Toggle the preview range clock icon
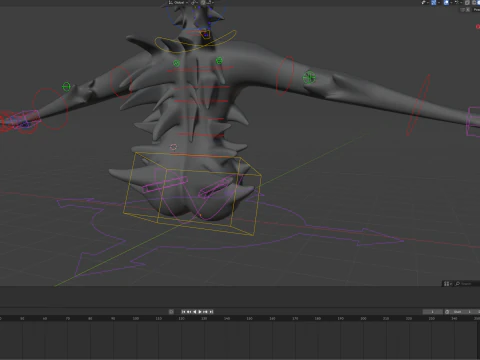This screenshot has height=360, width=480. point(447,312)
